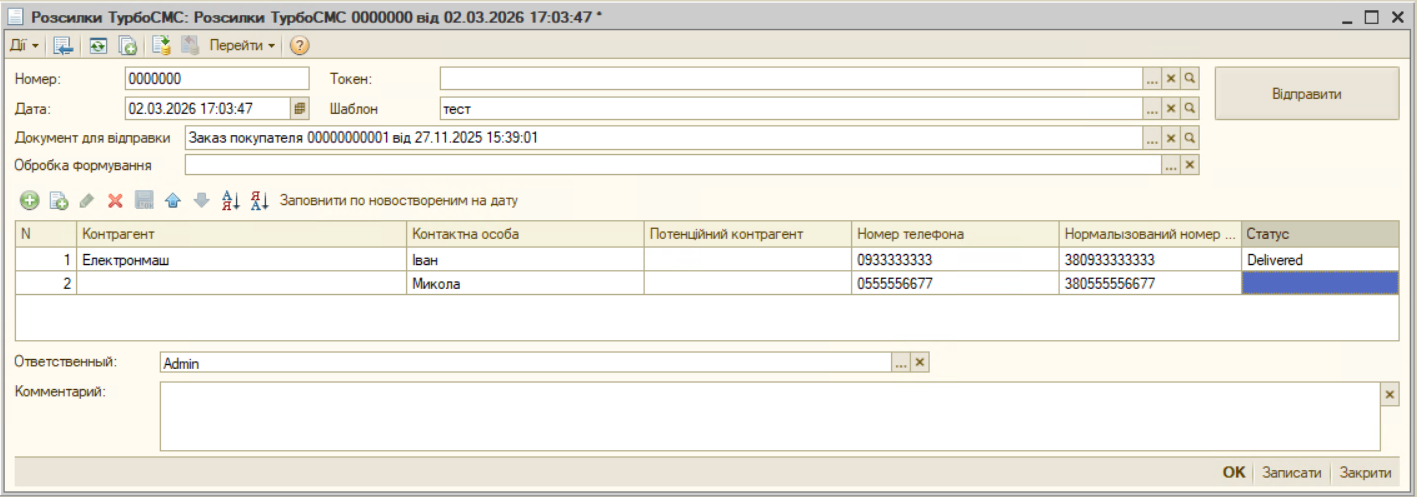Viewport: 1417px width, 497px height.
Task: Sort the table rows descending
Action: tap(260, 201)
